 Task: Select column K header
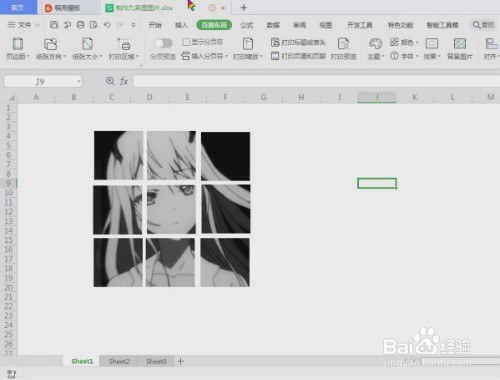(x=415, y=97)
